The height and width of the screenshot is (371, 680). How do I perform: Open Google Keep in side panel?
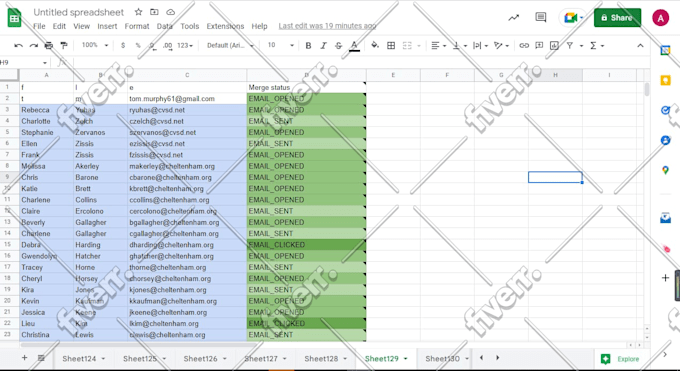tap(665, 80)
